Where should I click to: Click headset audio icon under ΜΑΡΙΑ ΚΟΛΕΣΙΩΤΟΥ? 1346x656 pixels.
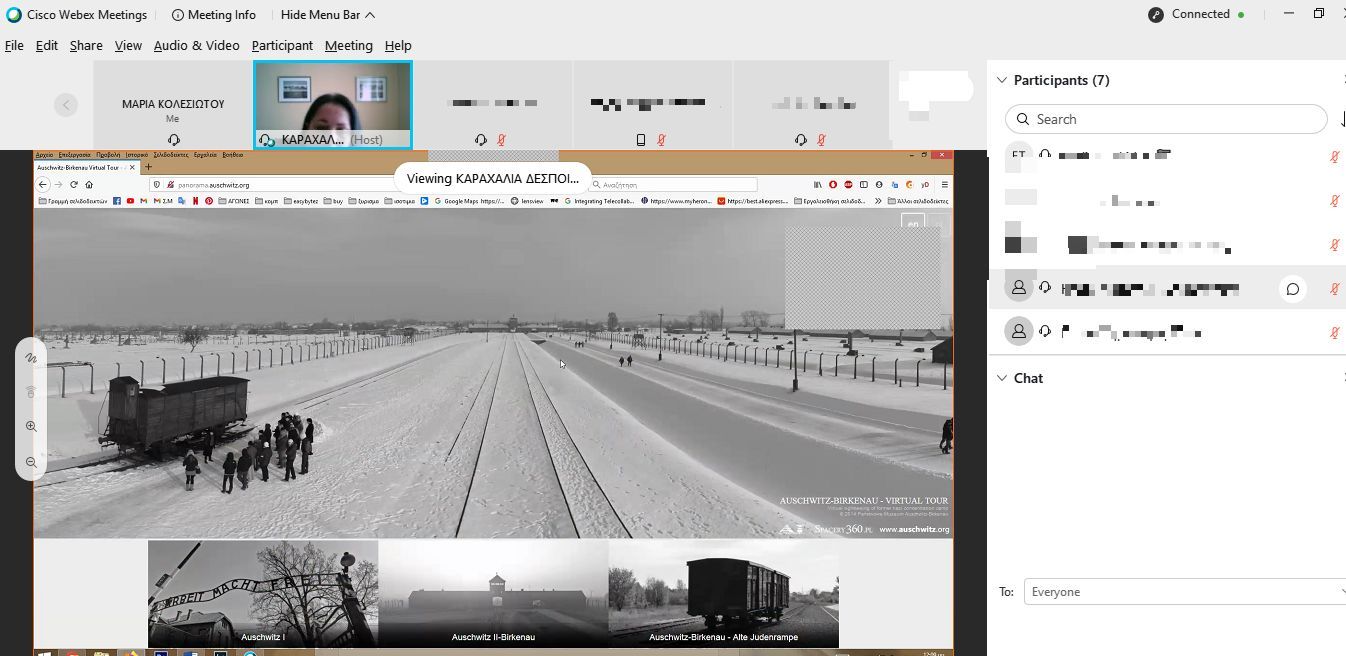tap(173, 140)
